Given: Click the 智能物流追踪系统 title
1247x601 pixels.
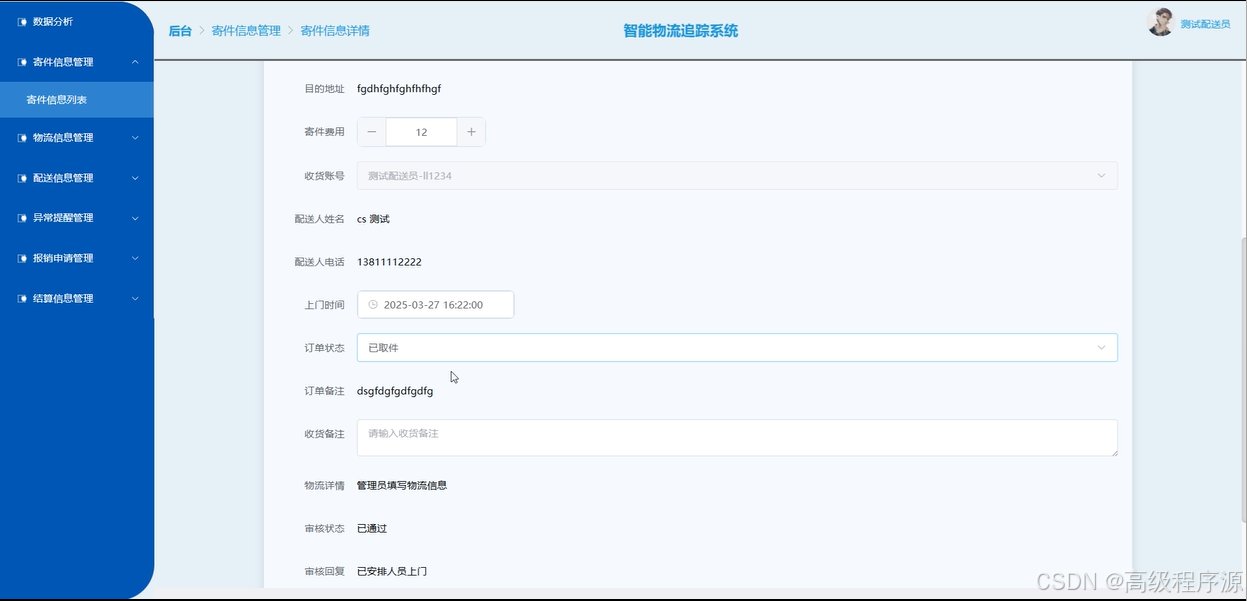Looking at the screenshot, I should click(x=681, y=31).
